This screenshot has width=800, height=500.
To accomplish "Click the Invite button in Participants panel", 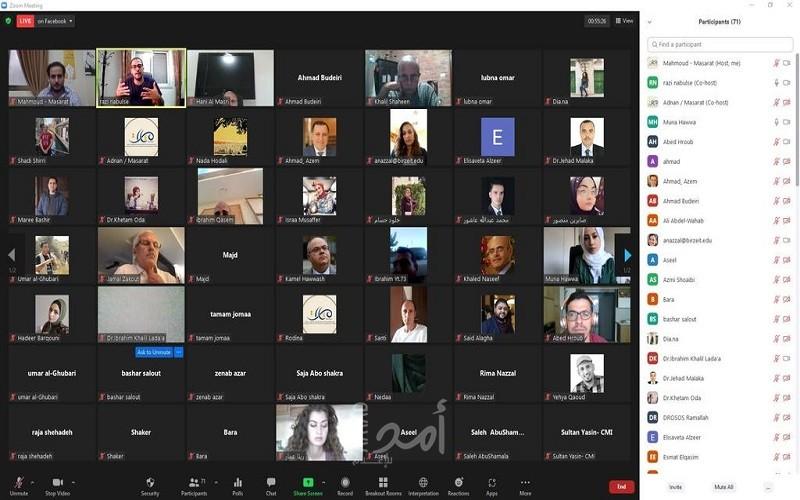I will pos(675,487).
